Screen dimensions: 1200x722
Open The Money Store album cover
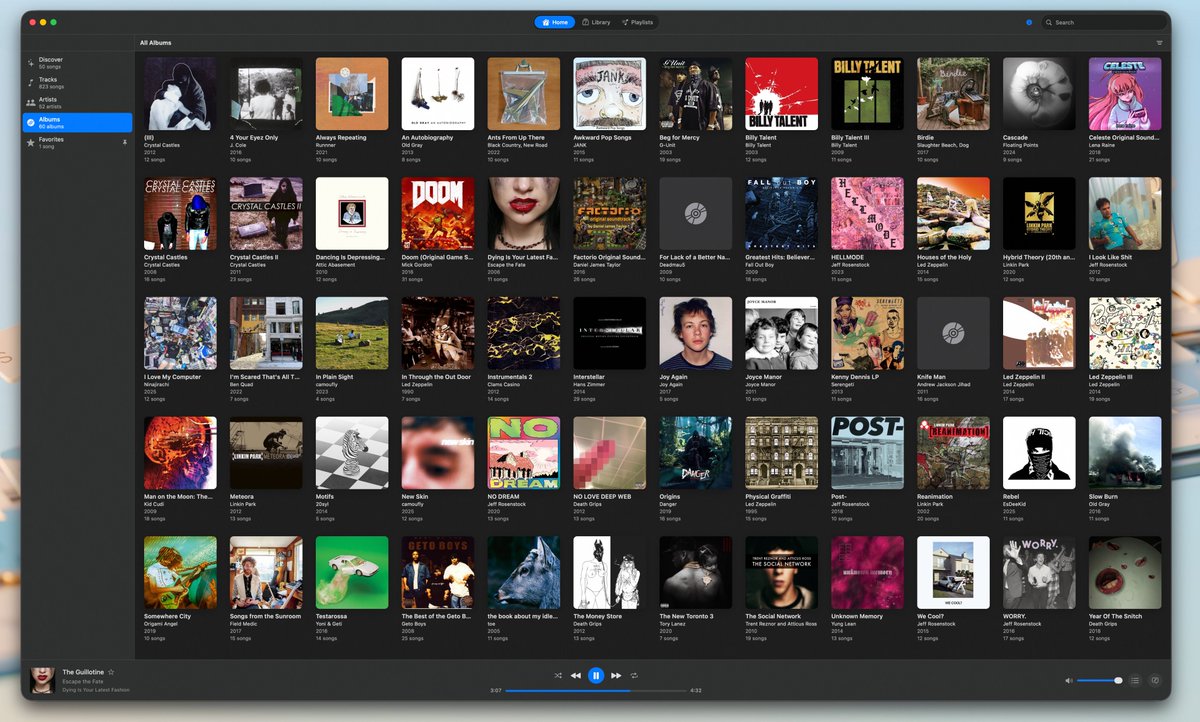pos(610,573)
